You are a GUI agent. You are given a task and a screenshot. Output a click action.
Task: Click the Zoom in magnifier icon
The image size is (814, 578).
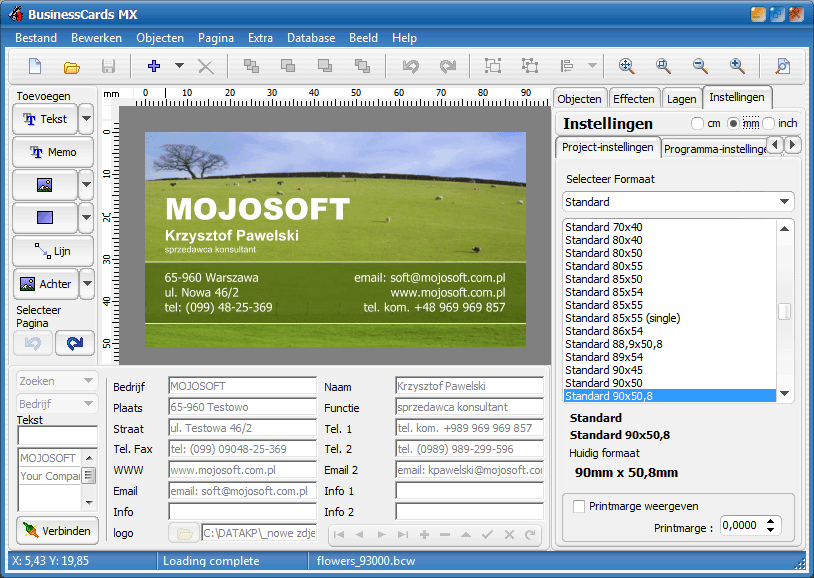pyautogui.click(x=737, y=66)
